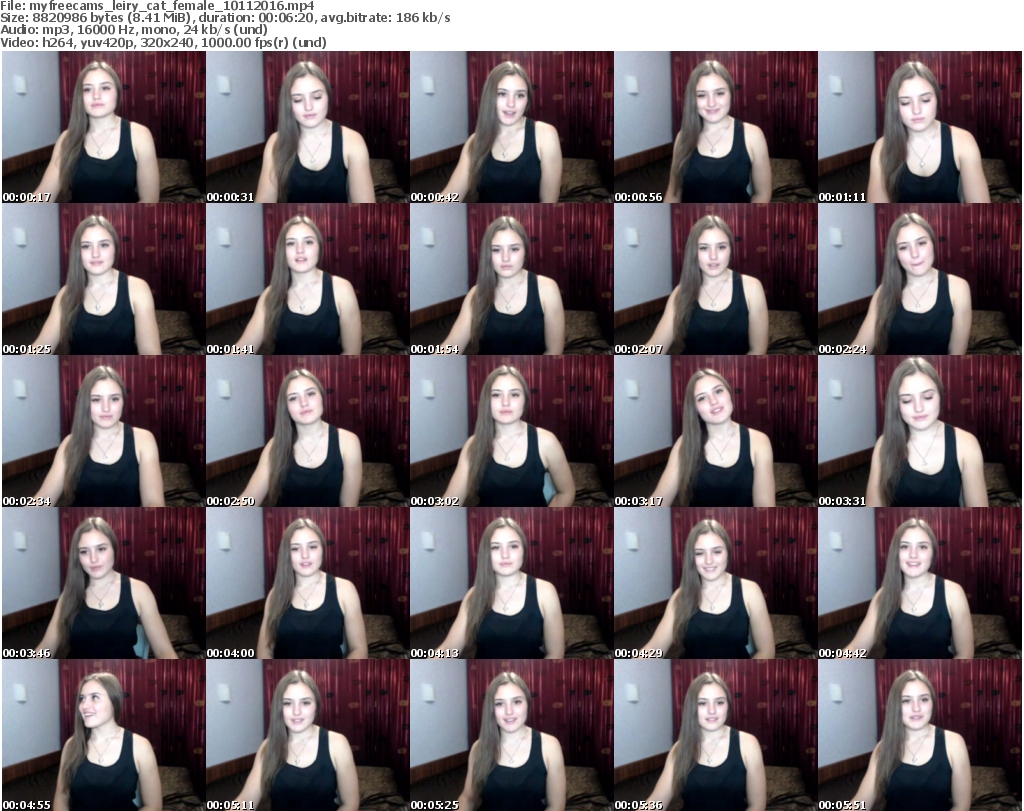Select the thumbnail stamped 00:00:31

pyautogui.click(x=308, y=127)
